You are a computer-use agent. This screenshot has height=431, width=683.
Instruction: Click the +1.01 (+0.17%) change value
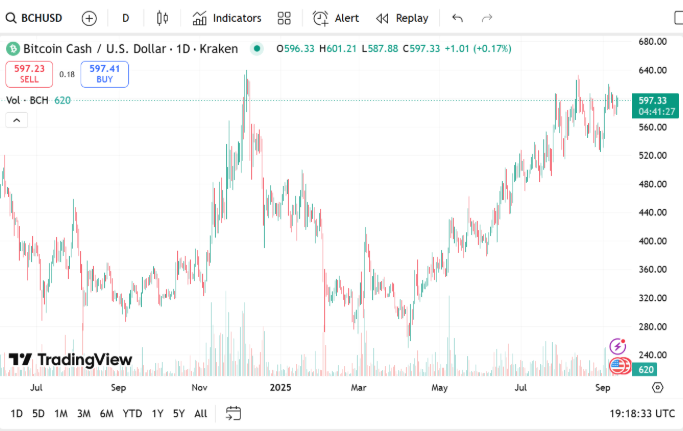click(x=477, y=48)
